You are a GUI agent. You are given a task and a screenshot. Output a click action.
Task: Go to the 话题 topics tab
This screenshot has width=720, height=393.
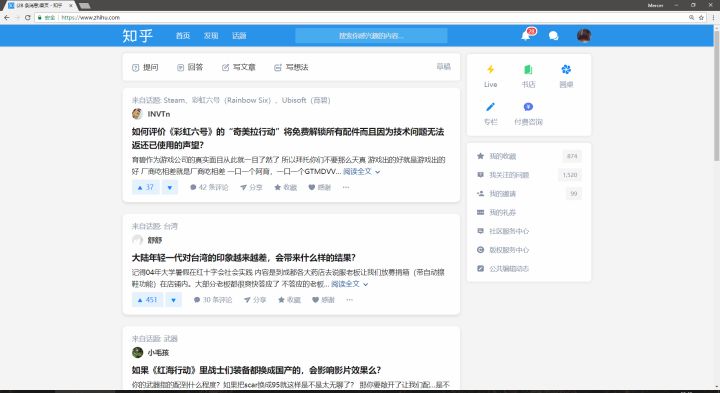click(x=239, y=36)
